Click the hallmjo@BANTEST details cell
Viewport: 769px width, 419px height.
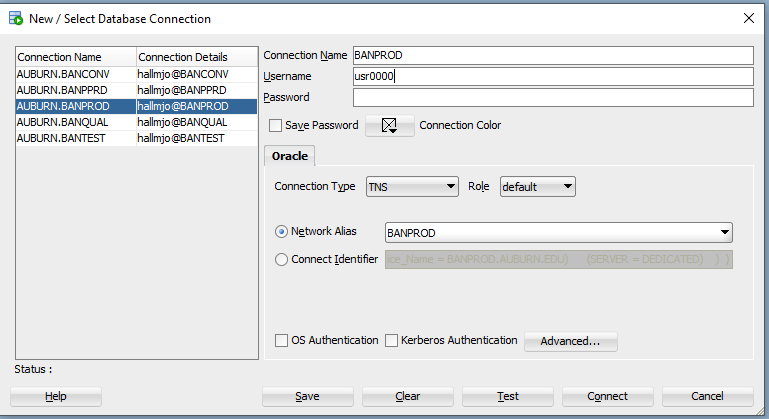196,138
